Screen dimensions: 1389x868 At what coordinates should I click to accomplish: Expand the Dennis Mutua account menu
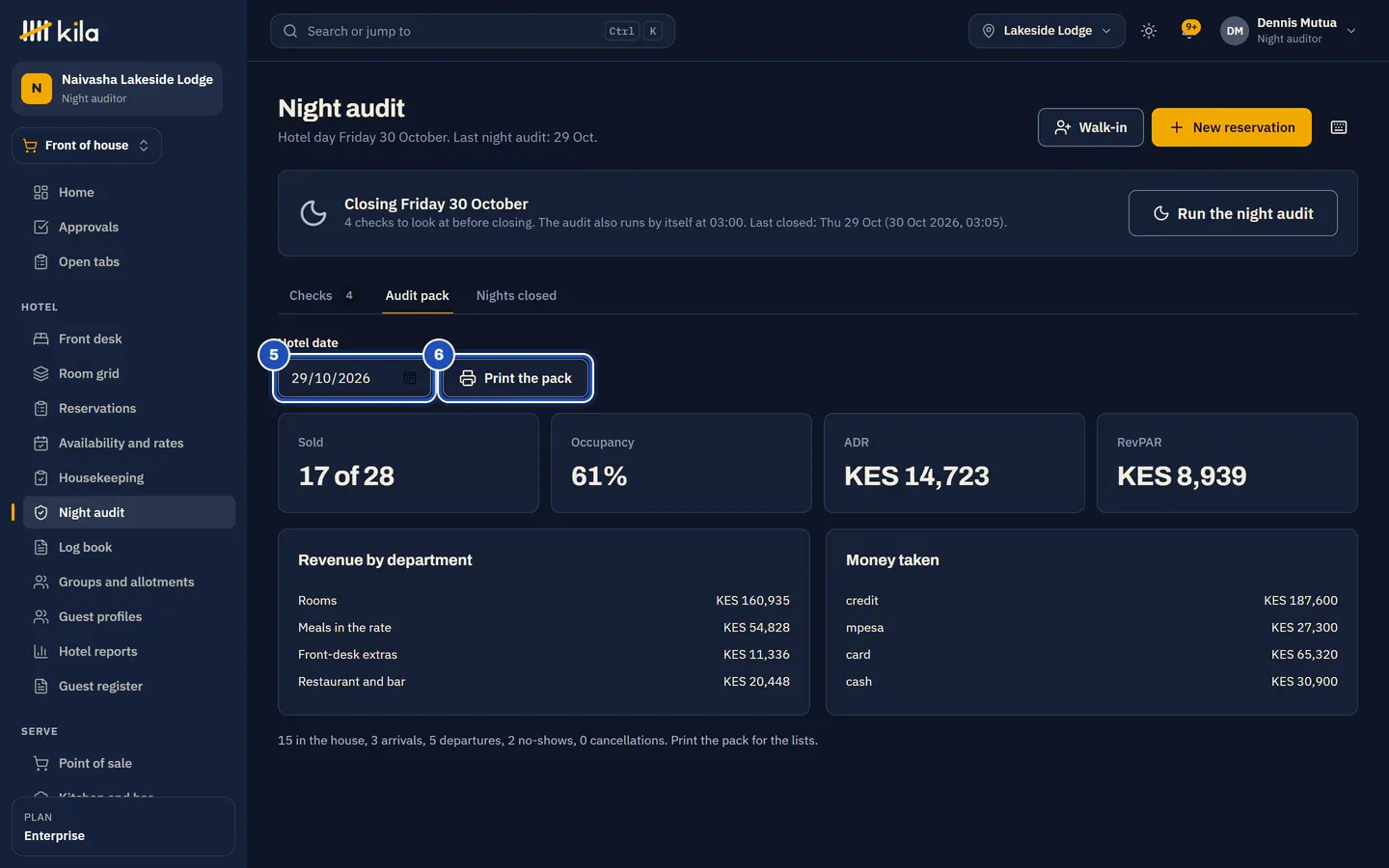click(x=1289, y=31)
